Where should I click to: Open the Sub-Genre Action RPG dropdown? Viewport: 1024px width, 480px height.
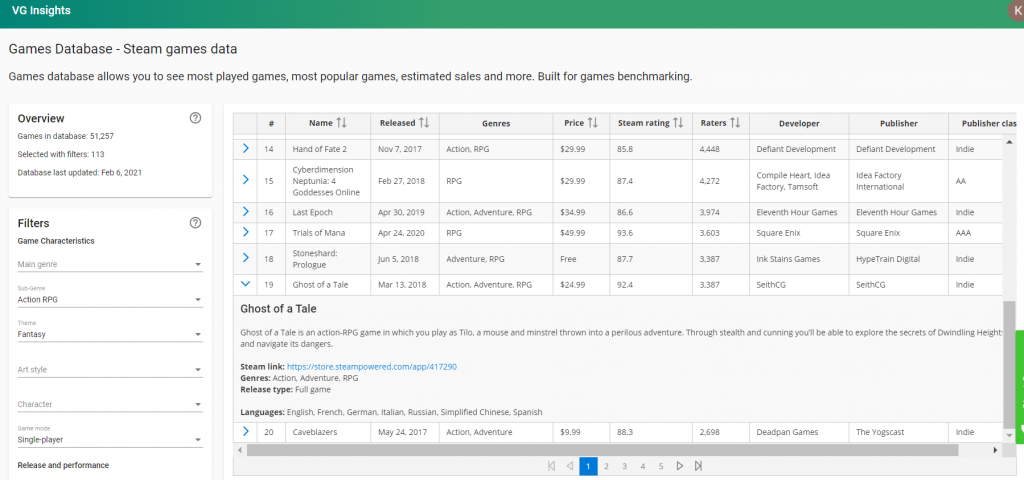(x=110, y=300)
